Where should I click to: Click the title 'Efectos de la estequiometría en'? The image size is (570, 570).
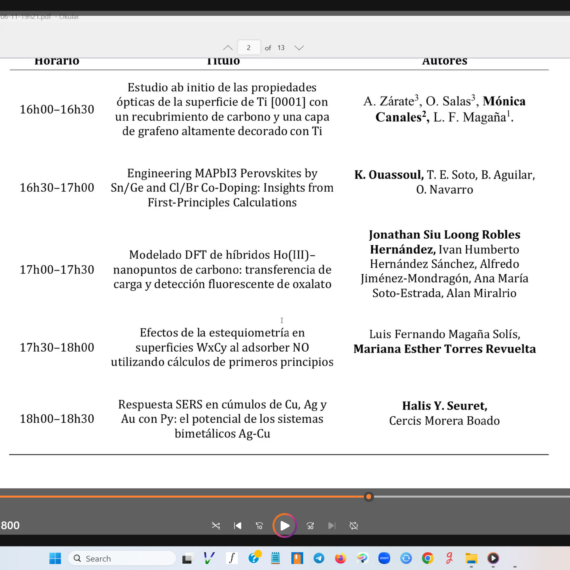(222, 333)
